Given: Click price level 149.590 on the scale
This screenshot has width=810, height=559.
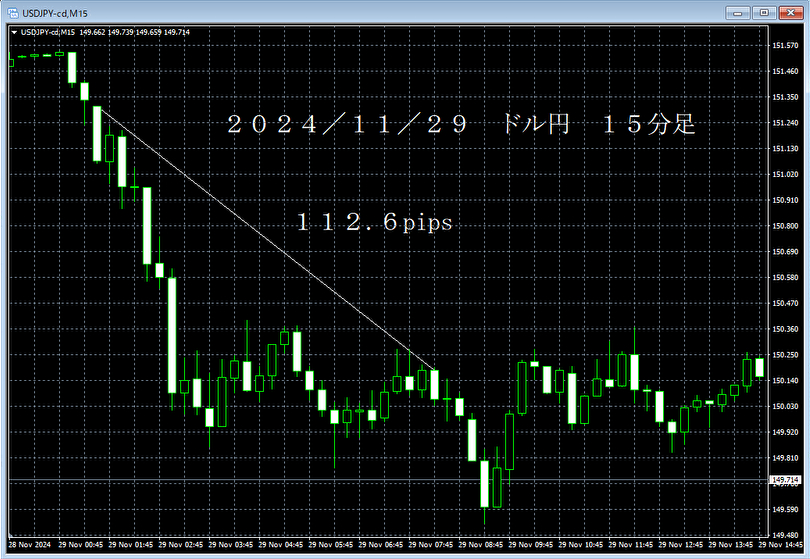Looking at the screenshot, I should 785,509.
